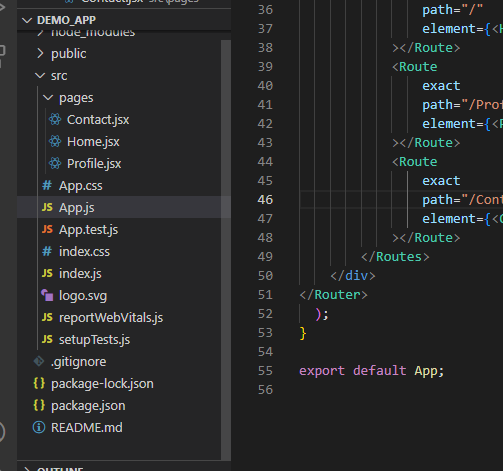Expand the OUTLINE section
The height and width of the screenshot is (471, 503).
coord(27,468)
